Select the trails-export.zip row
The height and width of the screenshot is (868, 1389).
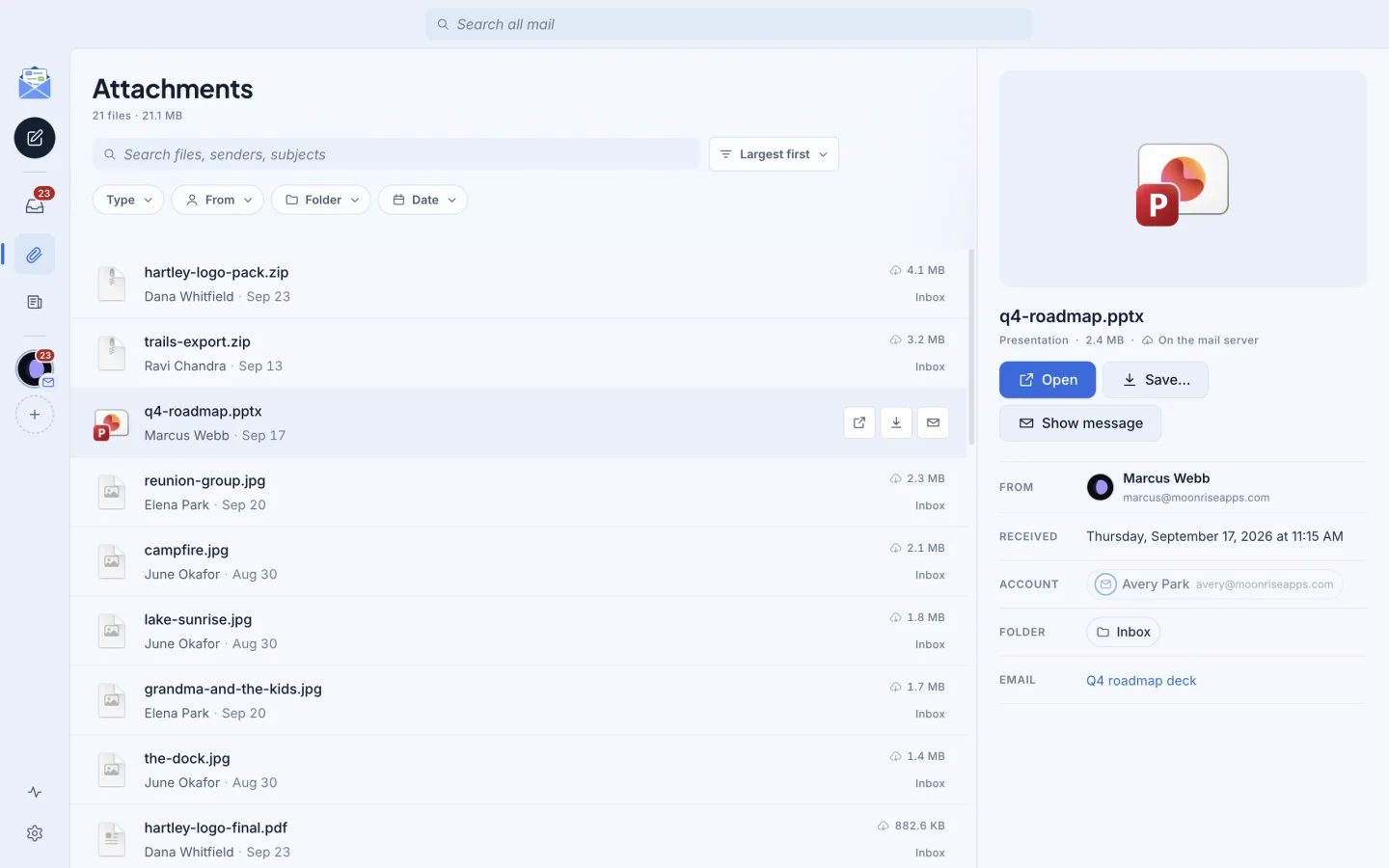point(519,354)
